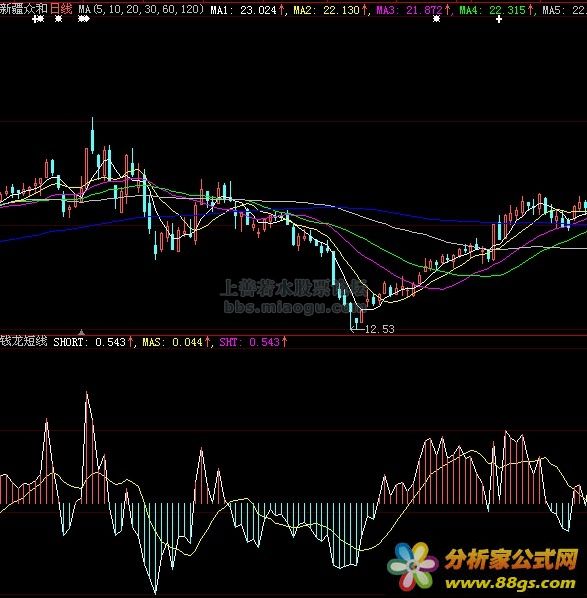Screen dimensions: 587x598
Task: Click the 12.53 low price label
Action: click(x=380, y=329)
